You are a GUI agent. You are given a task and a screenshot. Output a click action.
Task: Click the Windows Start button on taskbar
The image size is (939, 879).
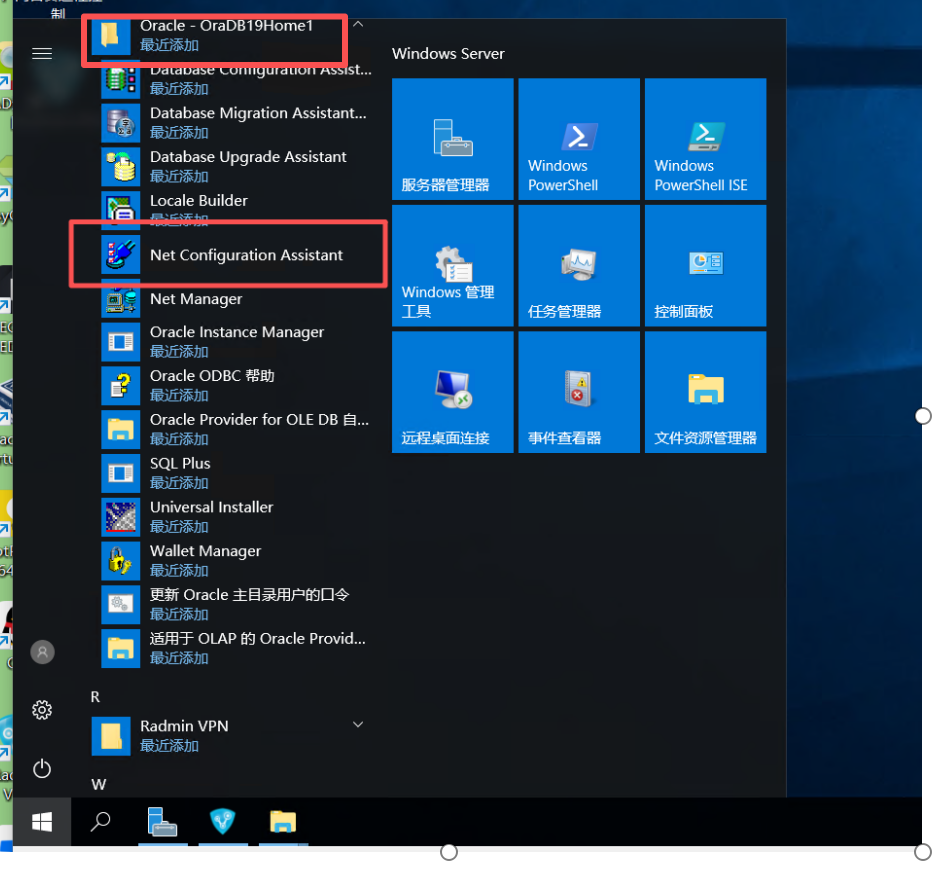coord(42,822)
